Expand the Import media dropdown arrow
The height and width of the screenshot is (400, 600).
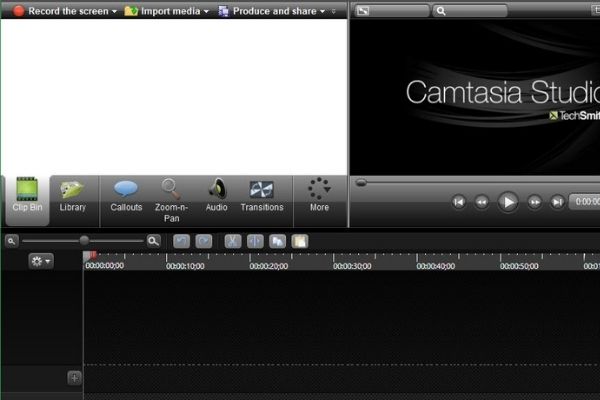(206, 12)
